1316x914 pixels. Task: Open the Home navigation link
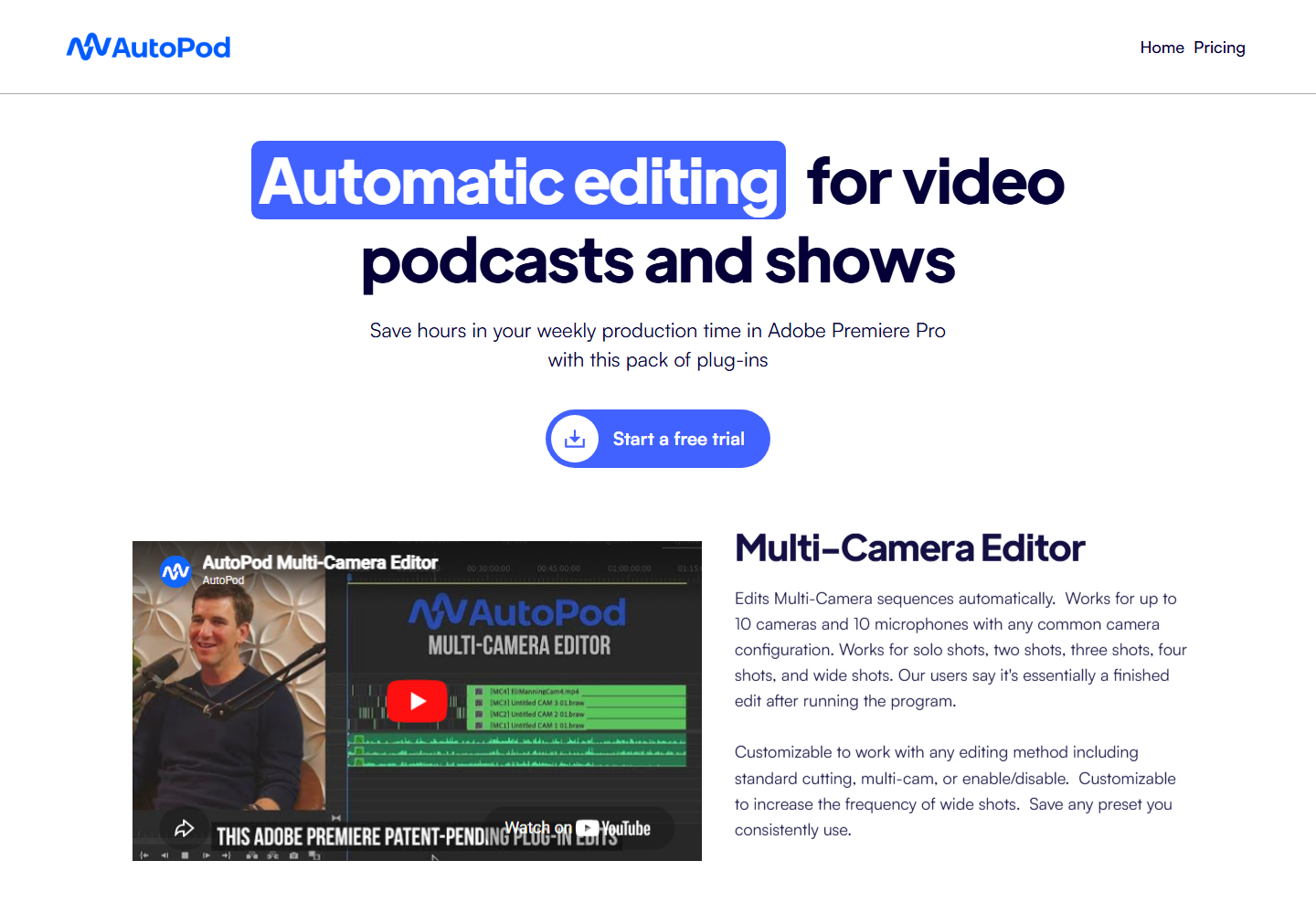point(1162,48)
